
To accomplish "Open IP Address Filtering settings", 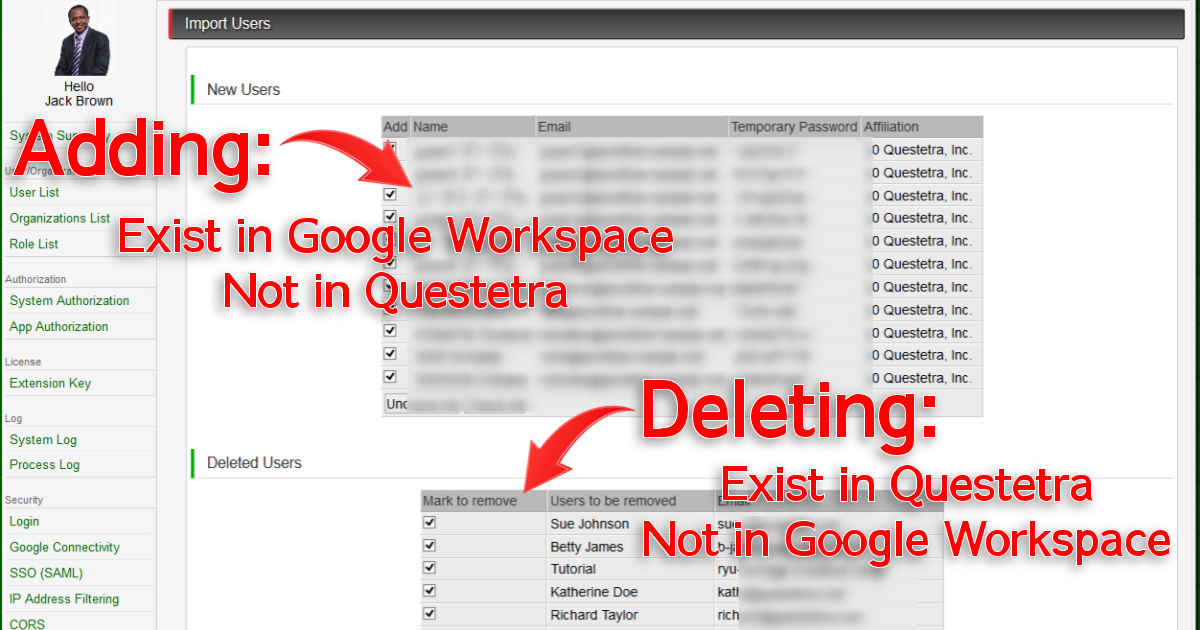I will pos(64,599).
